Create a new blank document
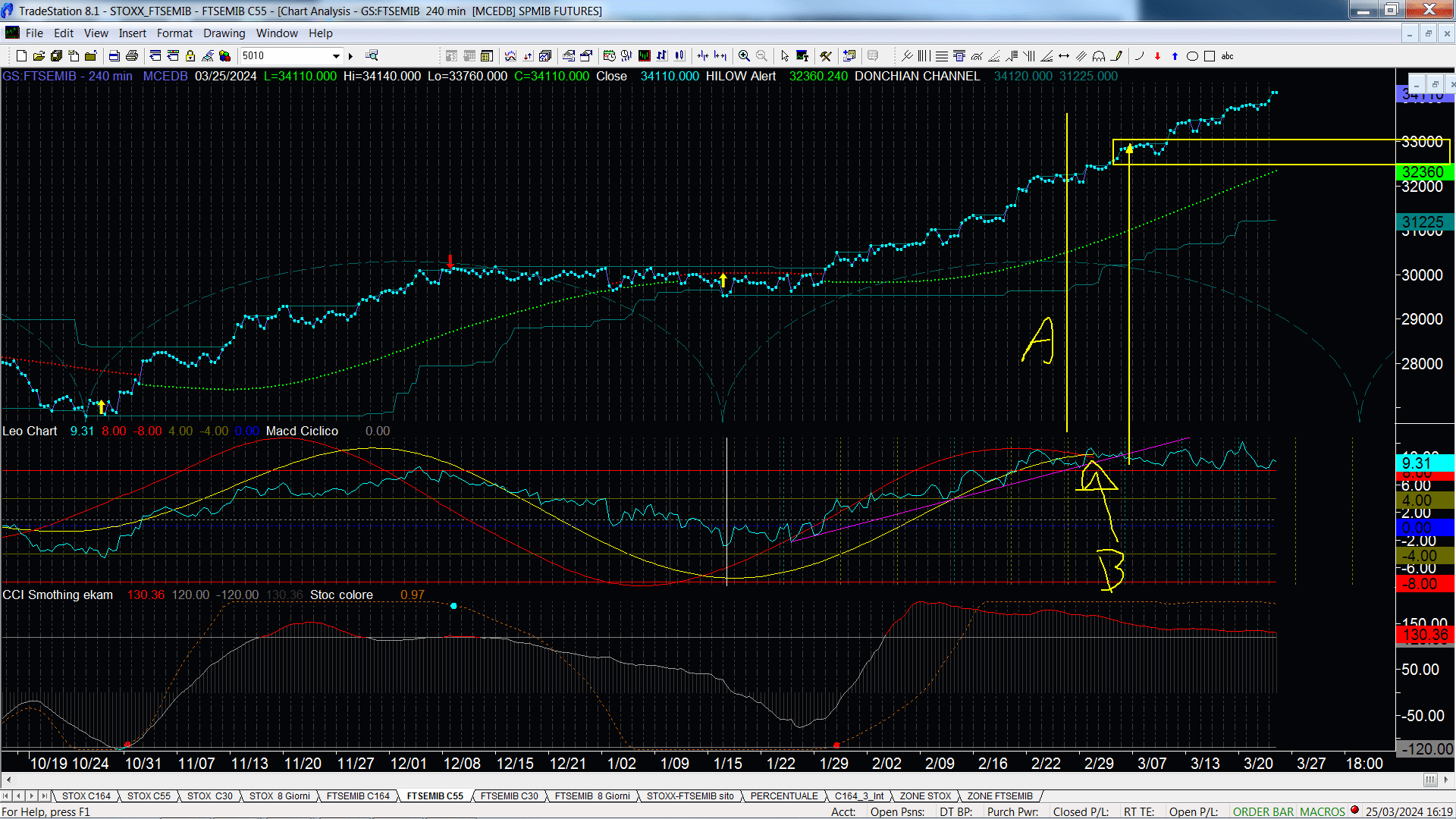The width and height of the screenshot is (1456, 819). (x=21, y=56)
